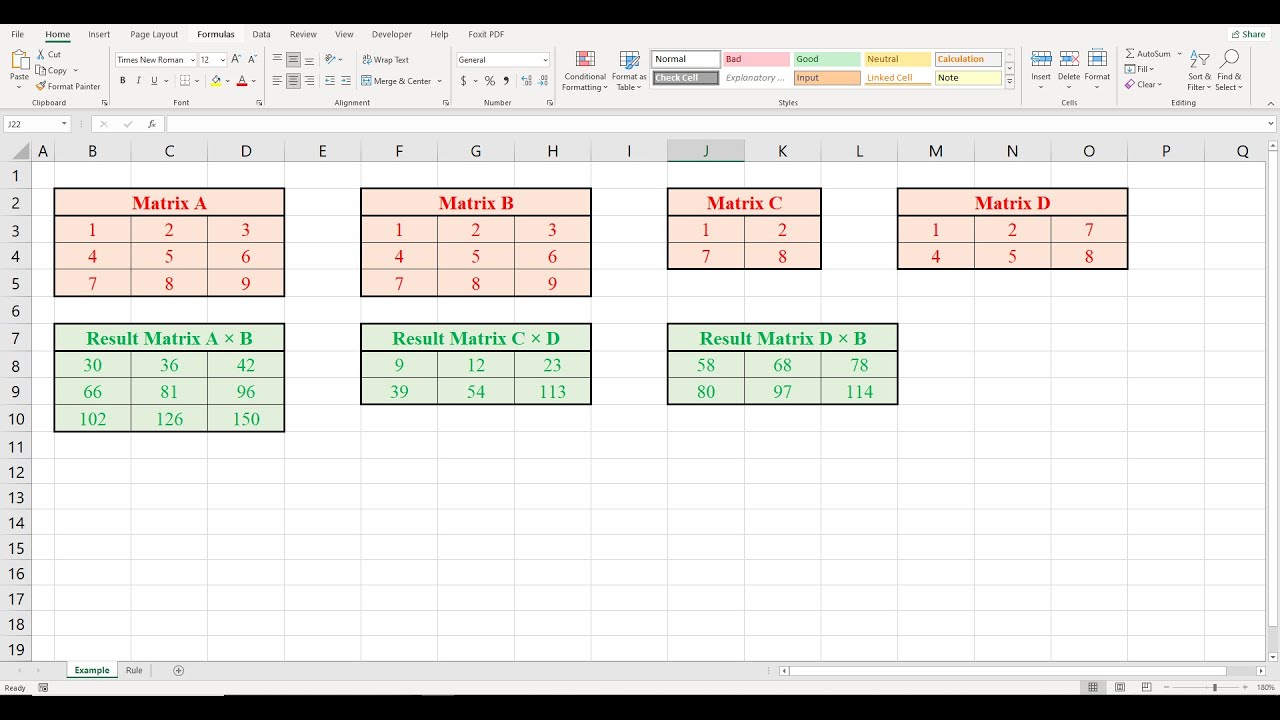This screenshot has height=720, width=1280.
Task: Apply red font color
Action: click(242, 81)
